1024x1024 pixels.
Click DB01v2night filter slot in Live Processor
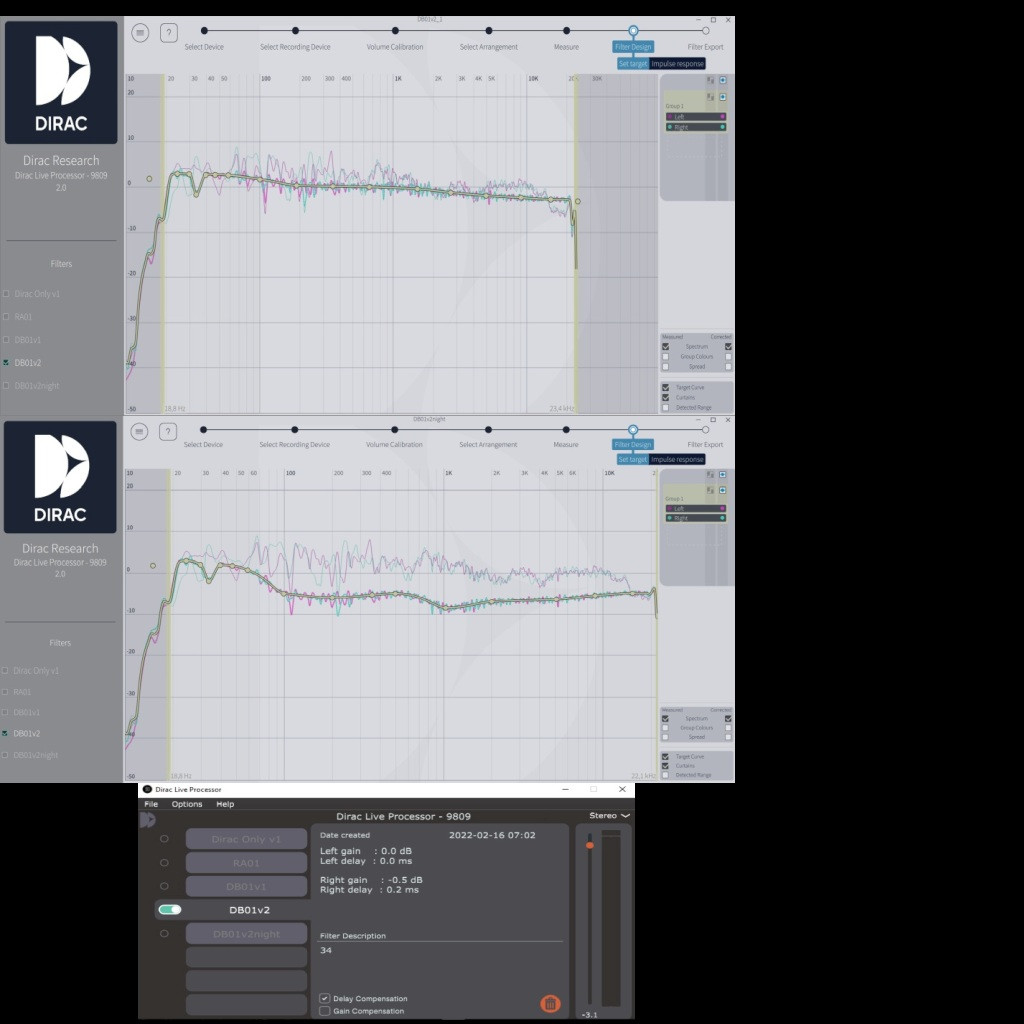[246, 934]
